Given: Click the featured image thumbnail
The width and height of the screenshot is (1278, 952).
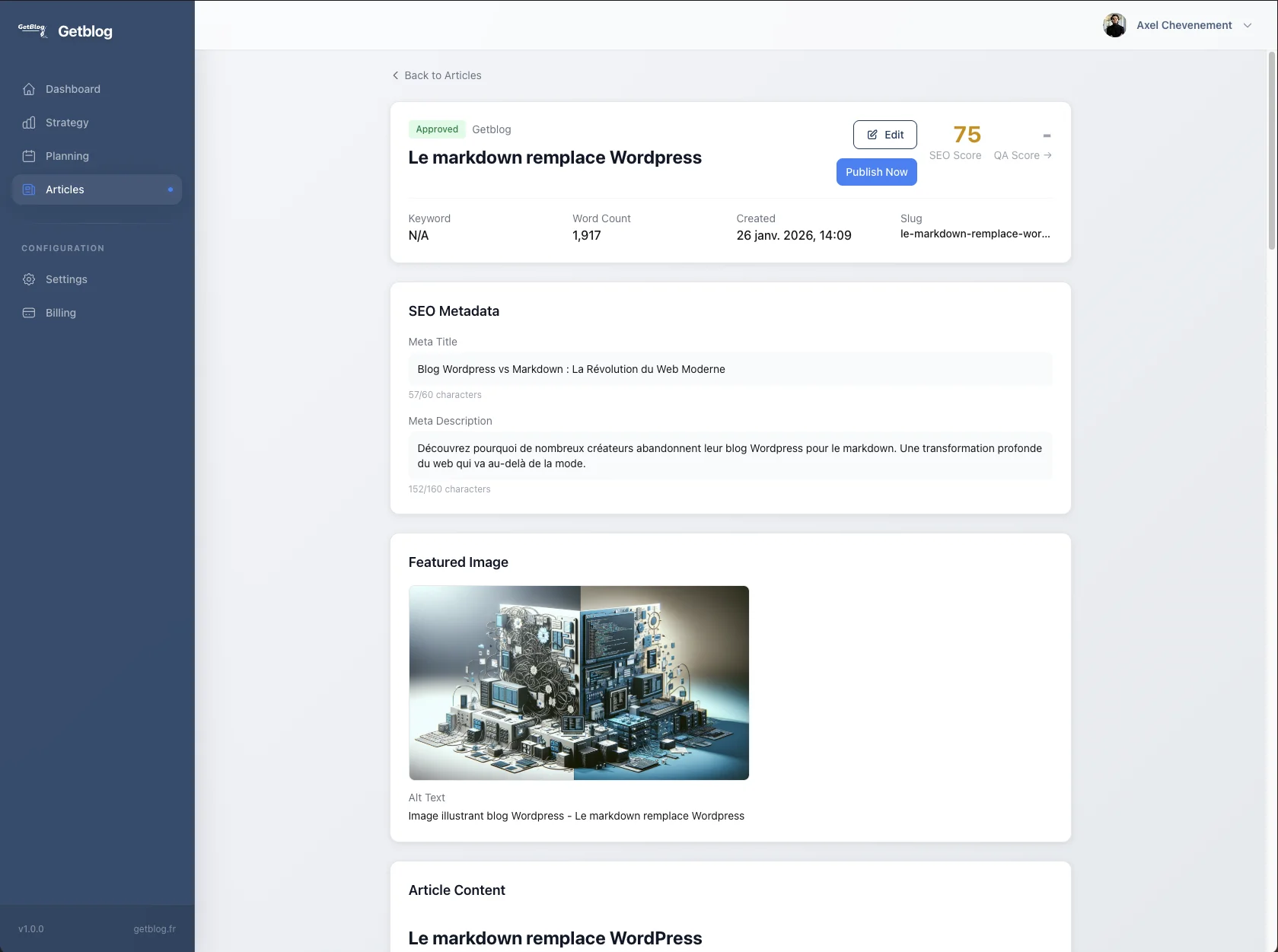Looking at the screenshot, I should click(578, 683).
